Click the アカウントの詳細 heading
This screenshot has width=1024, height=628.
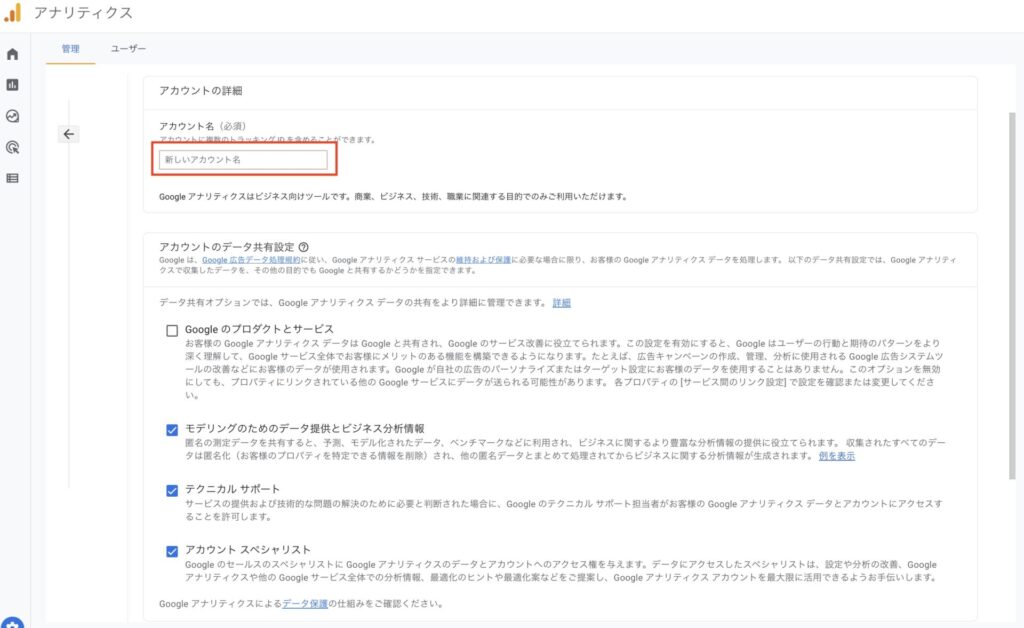200,91
